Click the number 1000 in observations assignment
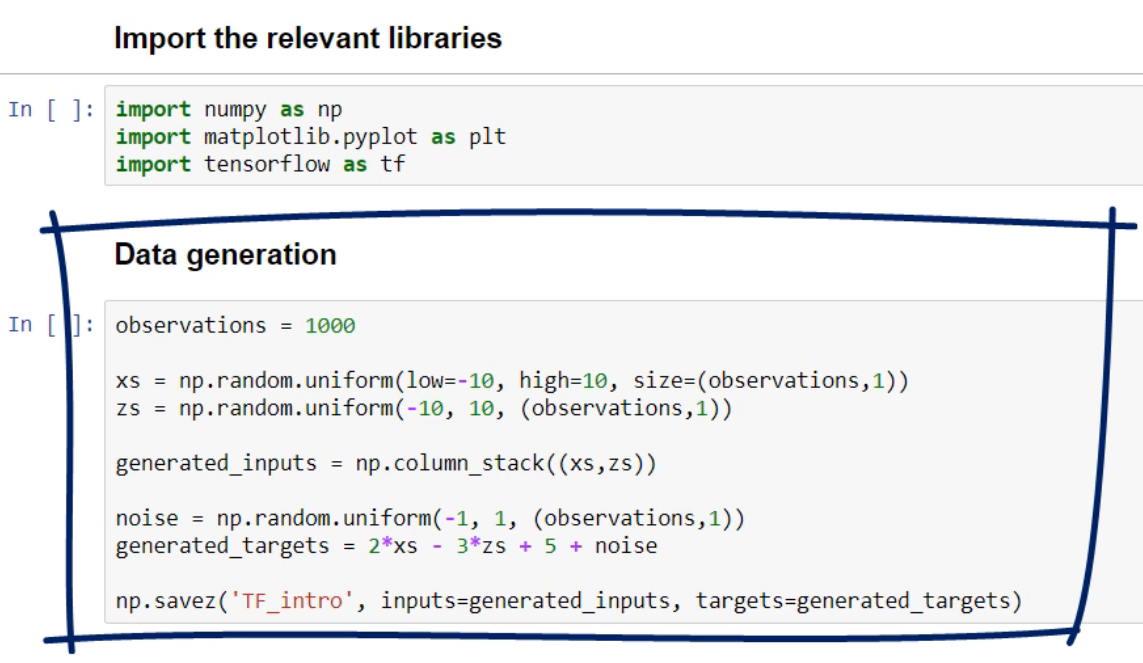The width and height of the screenshot is (1143, 663). tap(329, 325)
